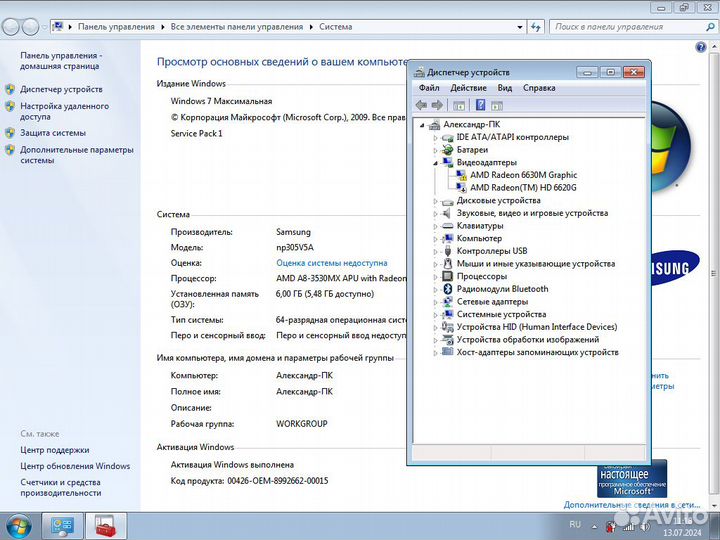The image size is (720, 540).
Task: Open Настройка удаленного доступа link
Action: coord(64,111)
